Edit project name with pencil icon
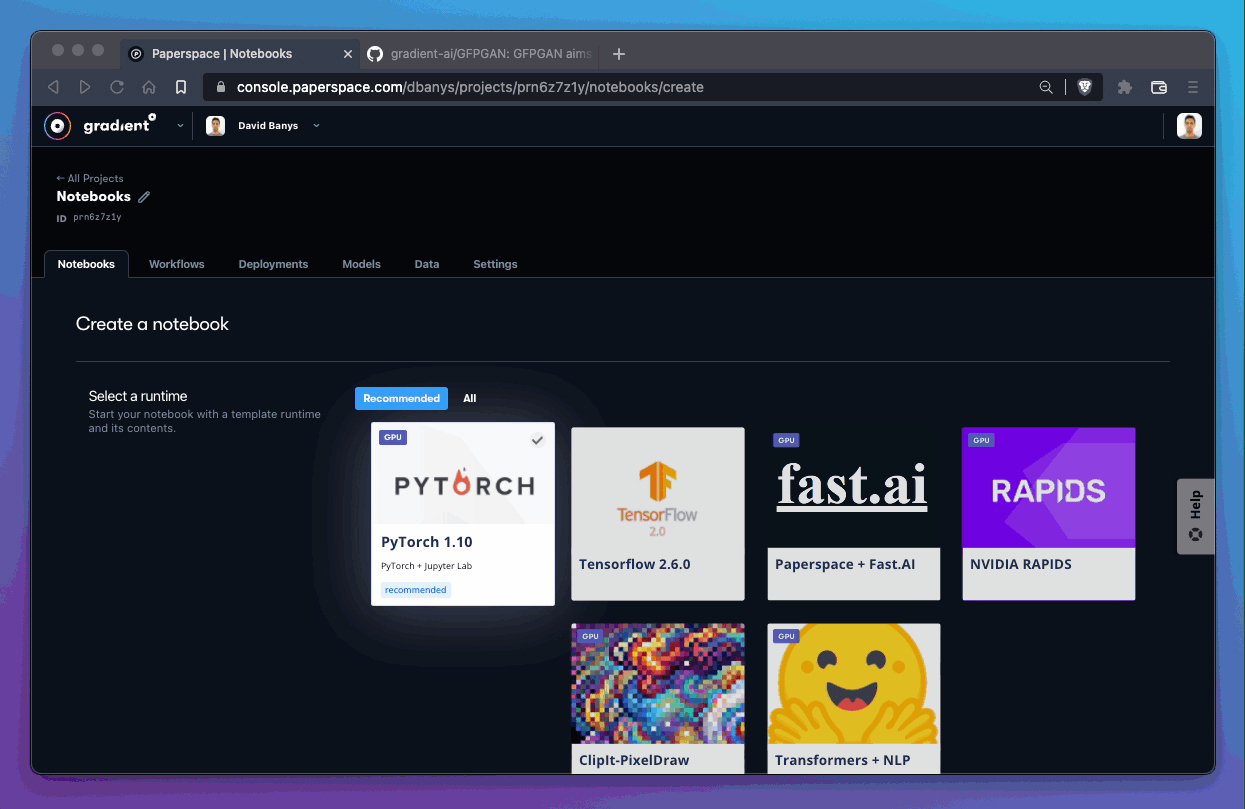The width and height of the screenshot is (1245, 809). coord(144,197)
